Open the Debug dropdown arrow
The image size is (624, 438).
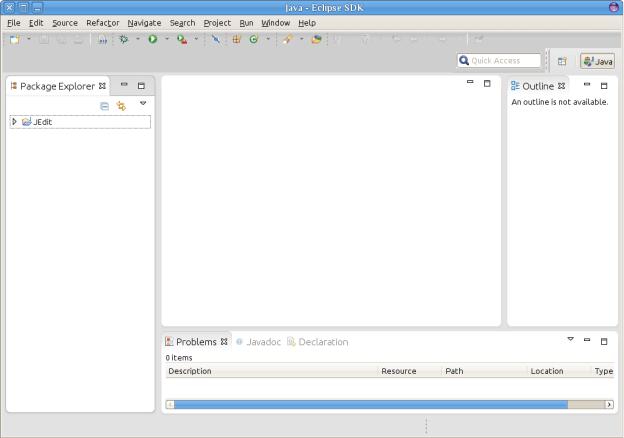(138, 39)
